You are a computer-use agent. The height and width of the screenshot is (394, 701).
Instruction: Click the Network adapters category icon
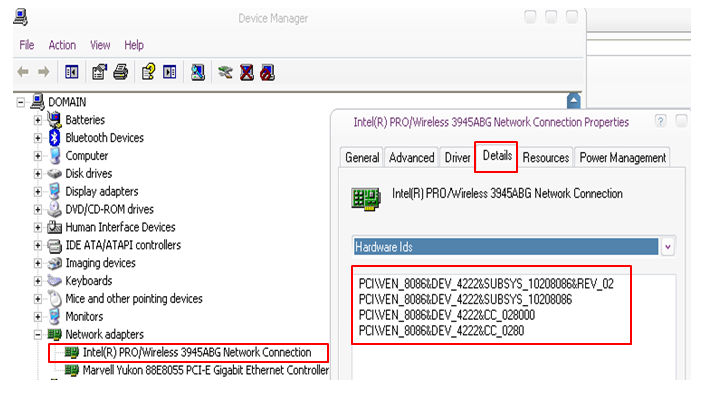55,334
